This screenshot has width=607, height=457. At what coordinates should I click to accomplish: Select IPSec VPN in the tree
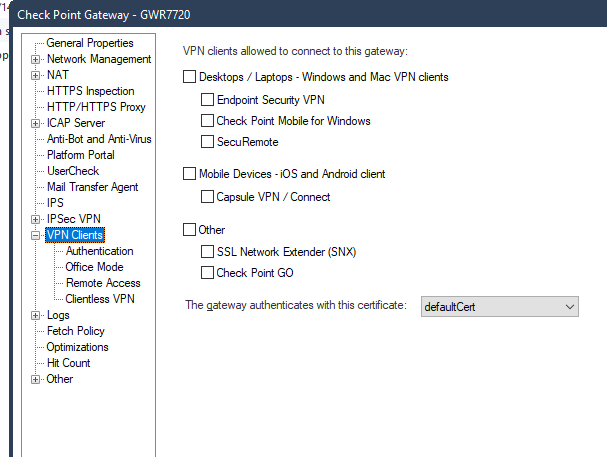(x=74, y=219)
